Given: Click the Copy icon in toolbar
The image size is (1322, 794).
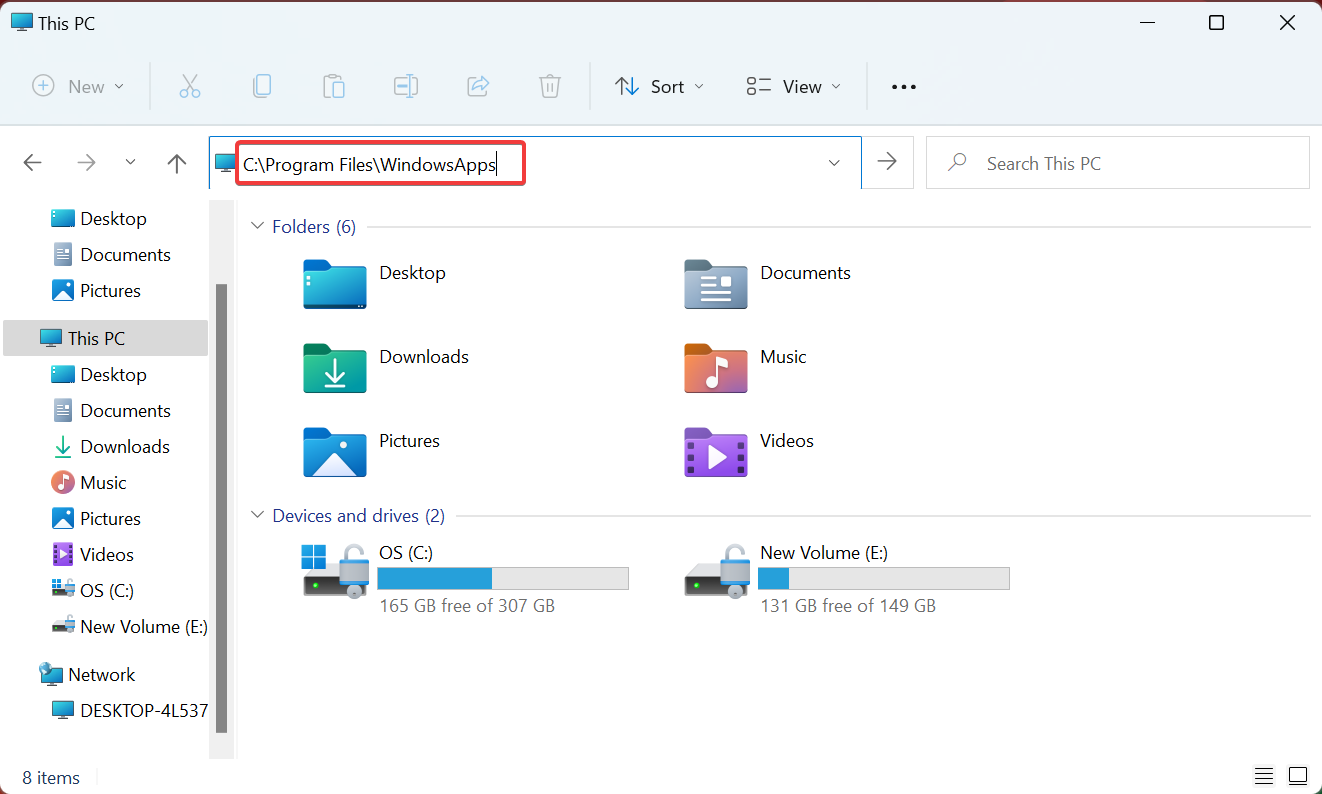Looking at the screenshot, I should point(262,86).
